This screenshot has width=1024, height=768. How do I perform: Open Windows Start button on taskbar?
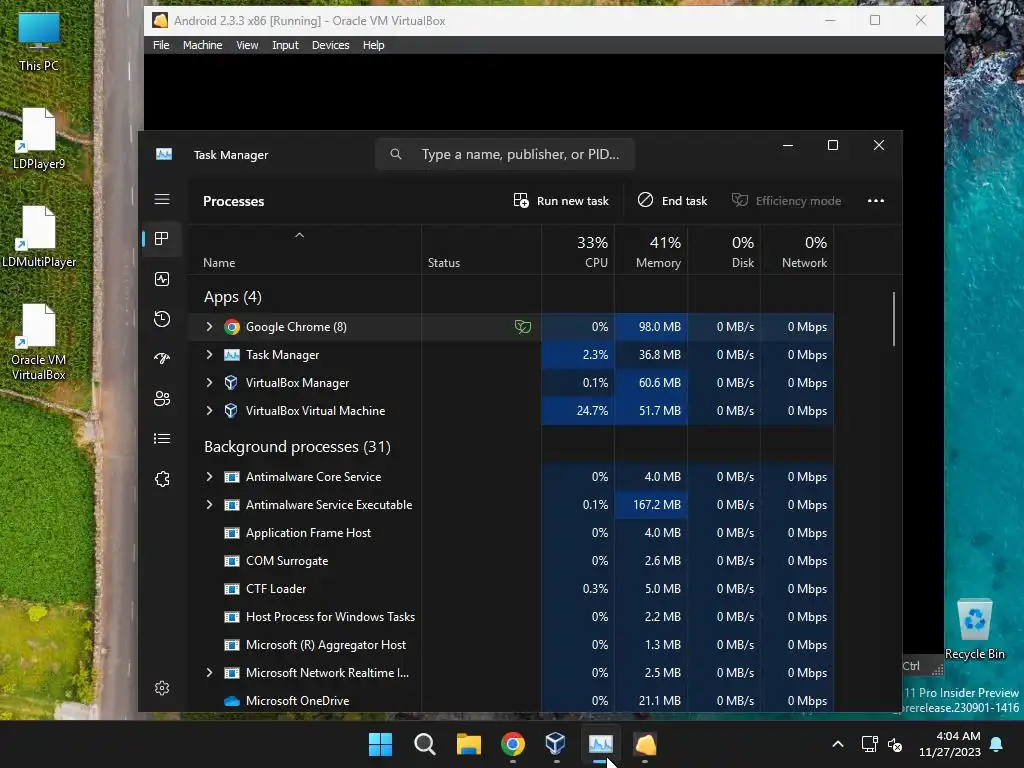click(x=380, y=744)
